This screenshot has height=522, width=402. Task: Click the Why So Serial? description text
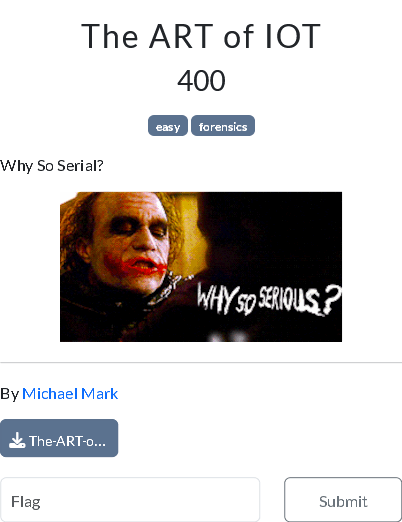click(x=52, y=166)
